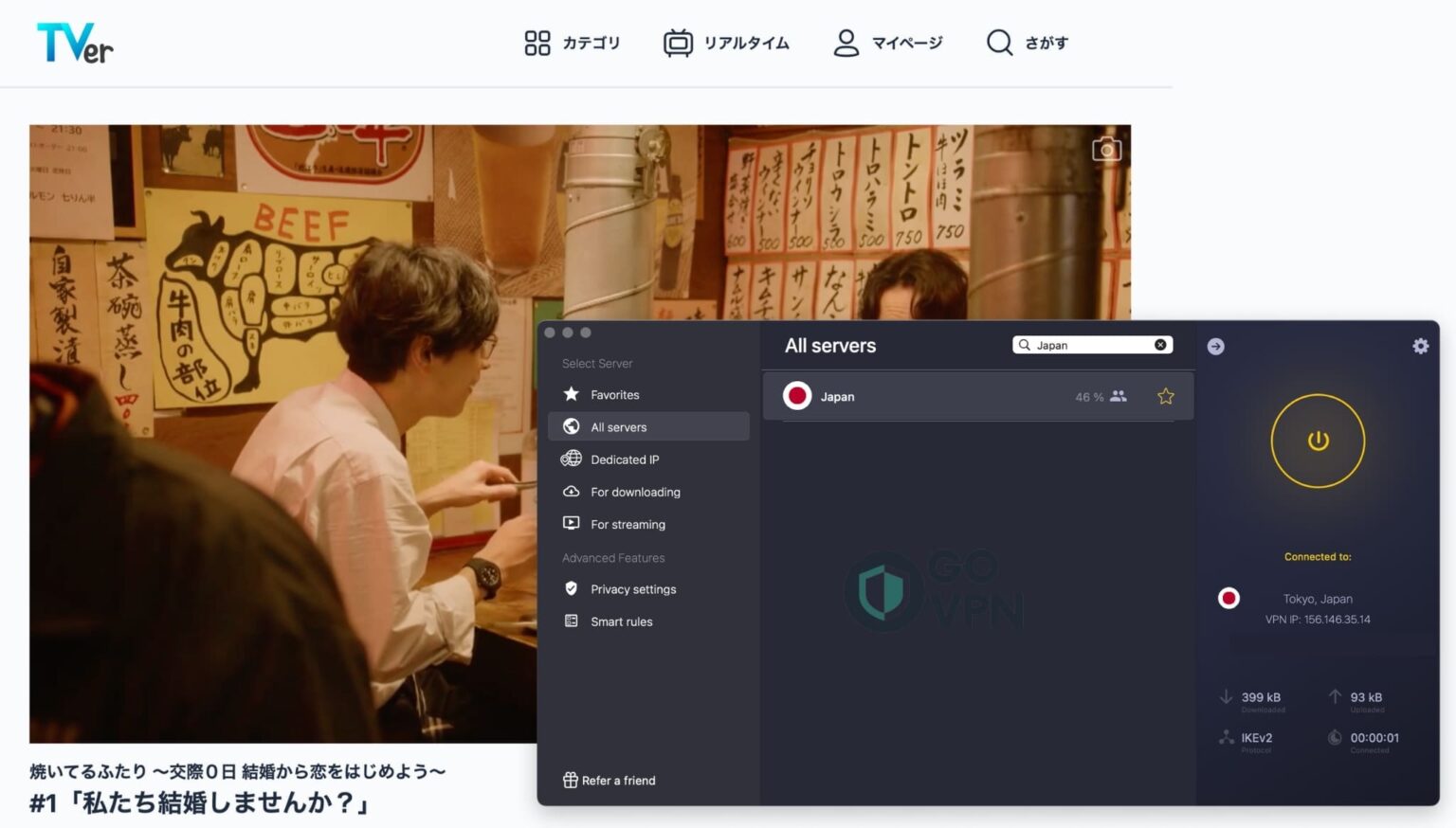
Task: Disconnect VPN with the power button
Action: [x=1318, y=441]
